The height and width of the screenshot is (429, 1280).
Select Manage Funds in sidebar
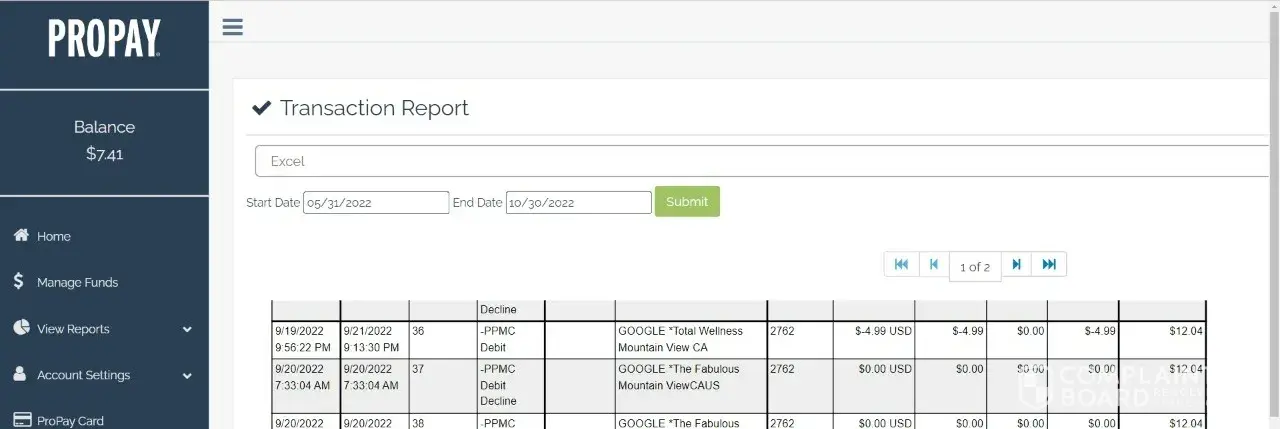click(77, 283)
